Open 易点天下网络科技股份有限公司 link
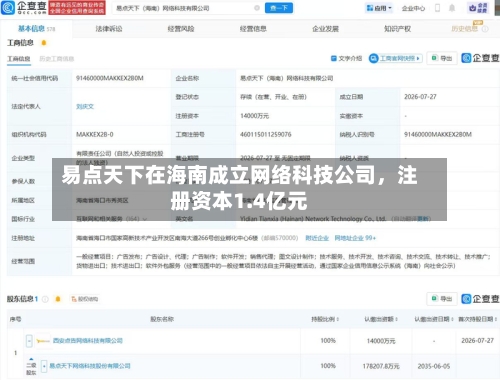 [x=90, y=366]
